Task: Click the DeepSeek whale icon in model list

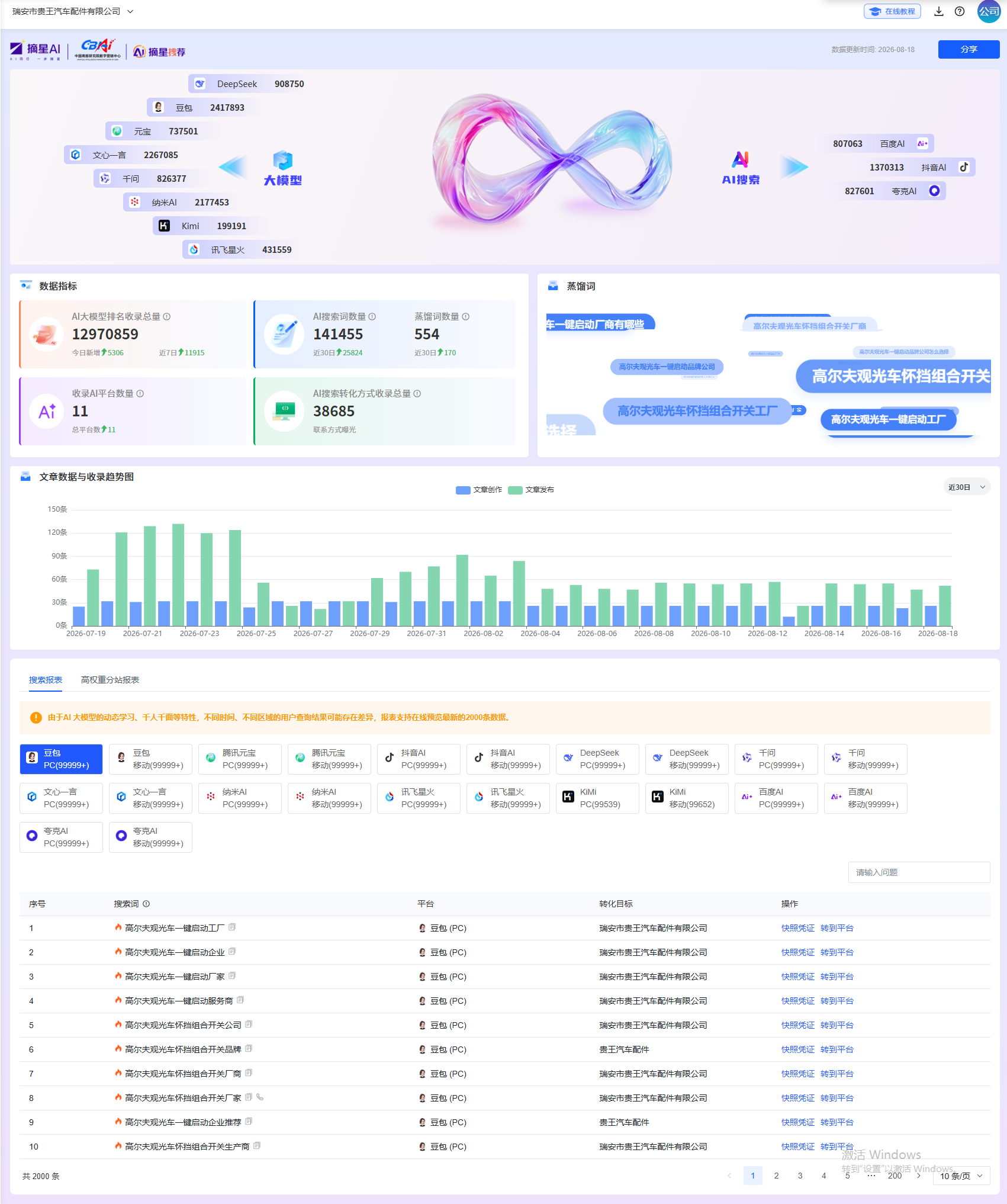Action: 200,84
